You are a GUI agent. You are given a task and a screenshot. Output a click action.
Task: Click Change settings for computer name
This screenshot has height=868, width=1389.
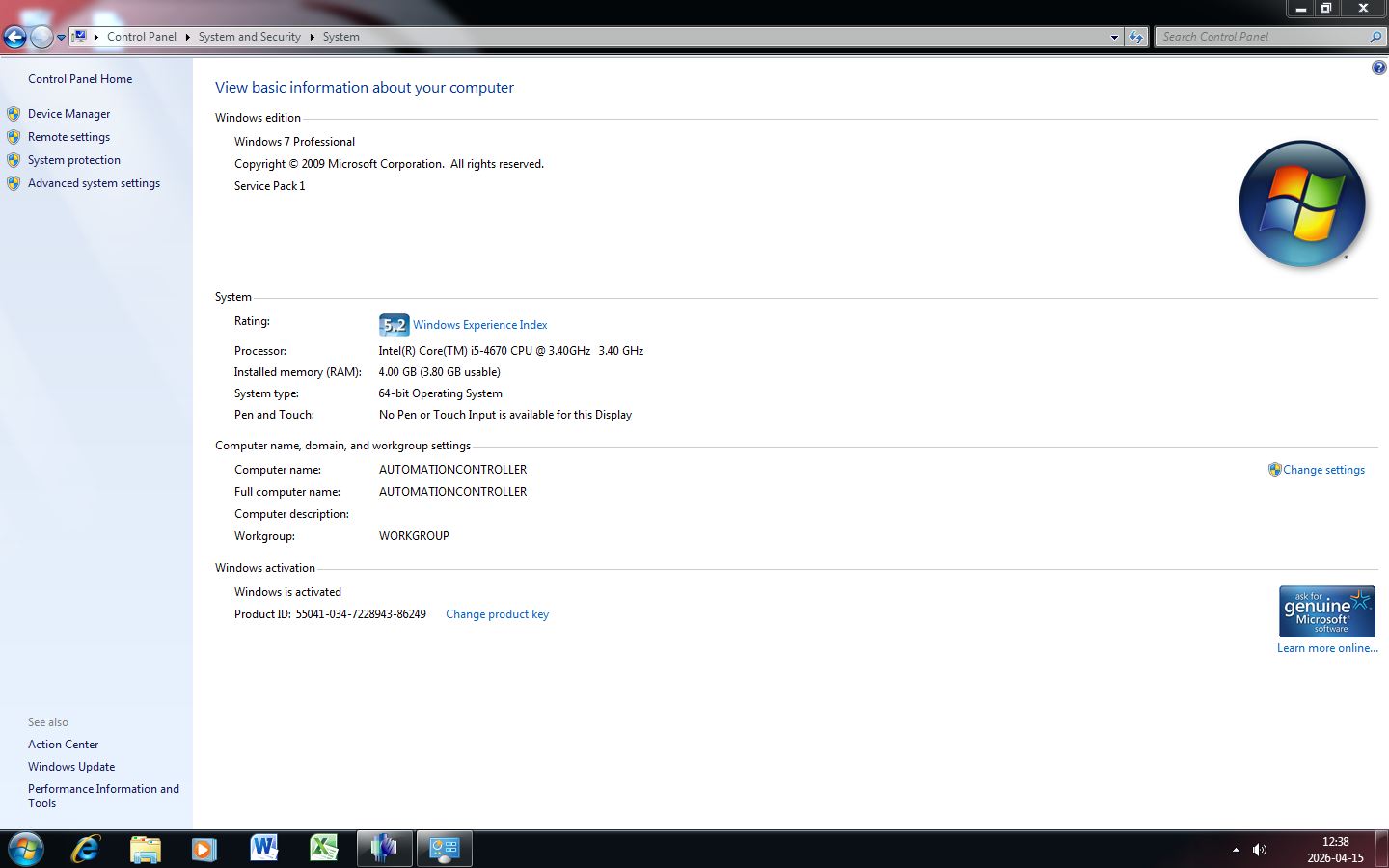(1322, 470)
